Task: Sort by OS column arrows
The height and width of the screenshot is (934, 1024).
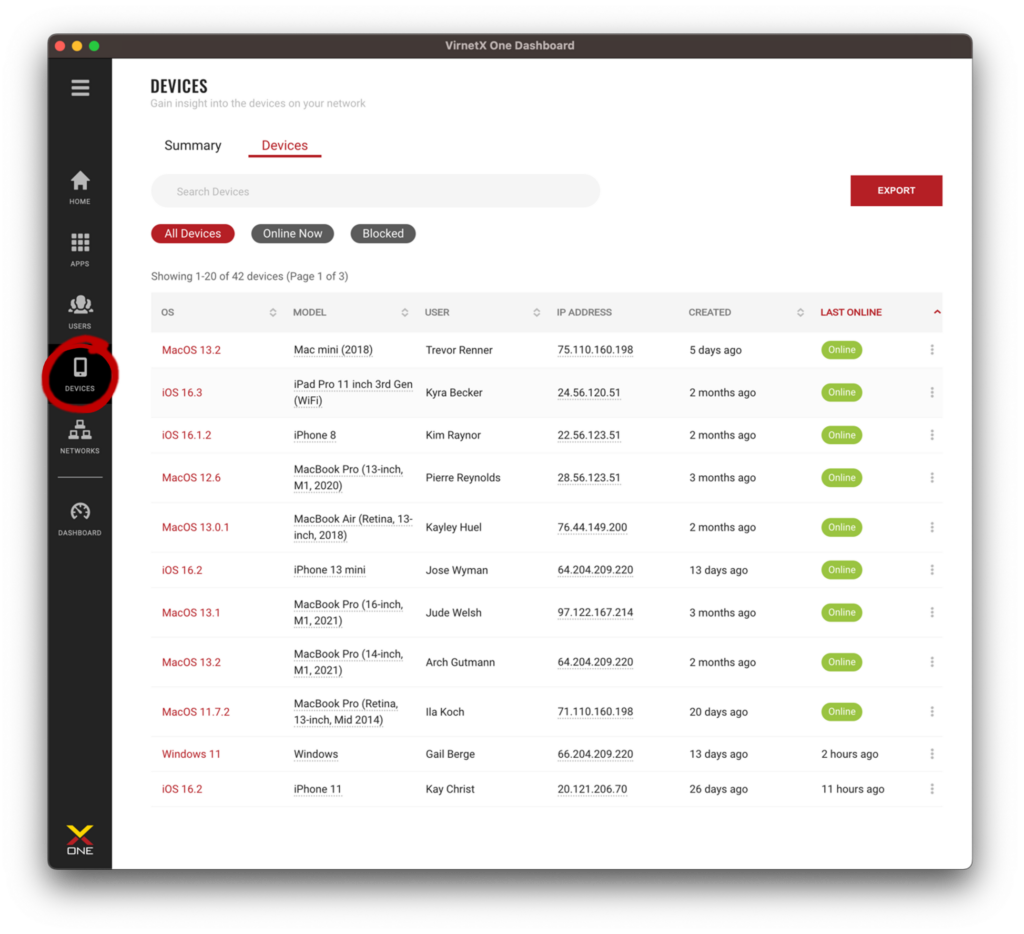Action: tap(273, 313)
